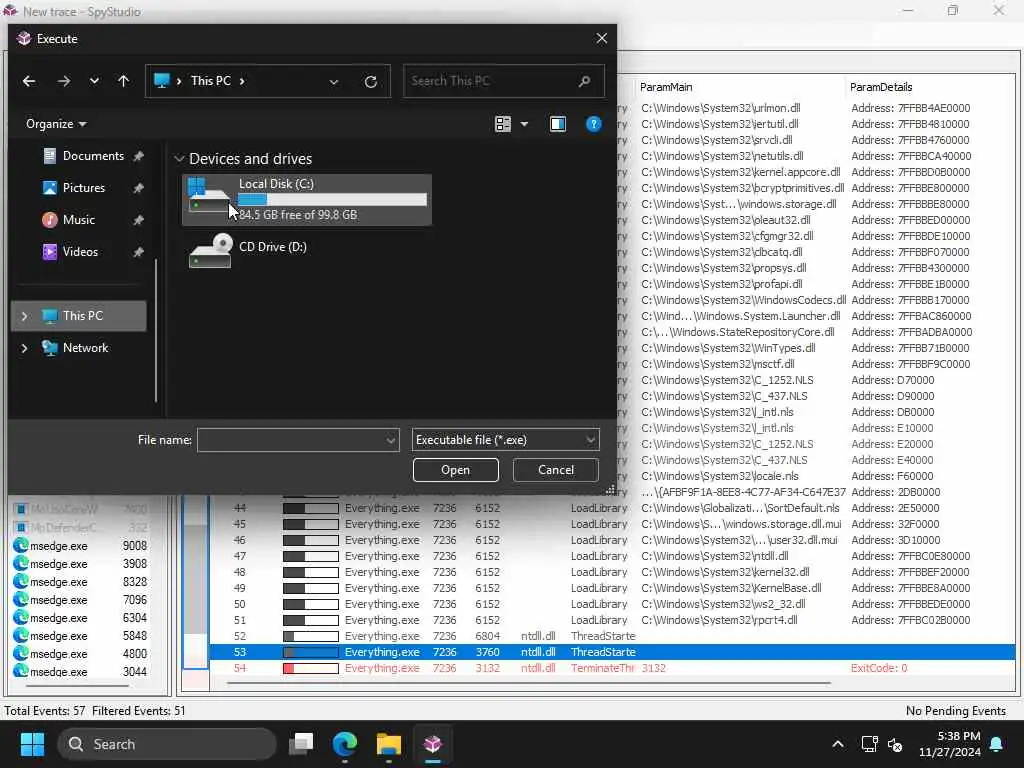Screen dimensions: 1024x768
Task: Select msedge.exe process 7096
Action: click(81, 600)
